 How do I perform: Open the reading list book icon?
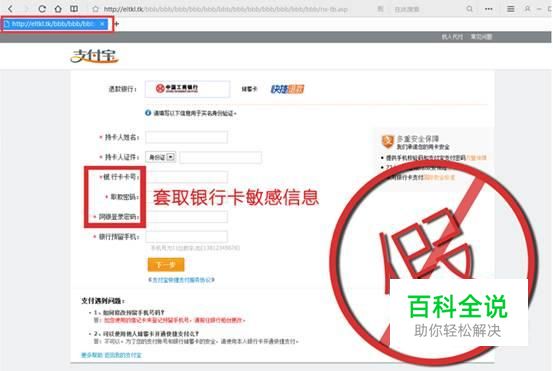(x=74, y=8)
